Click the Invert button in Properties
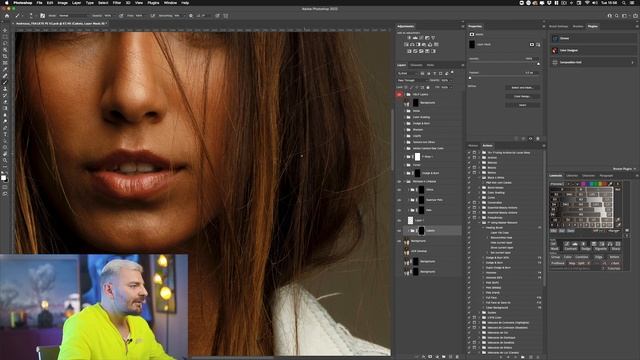Screen dimensions: 640x360 (522, 105)
